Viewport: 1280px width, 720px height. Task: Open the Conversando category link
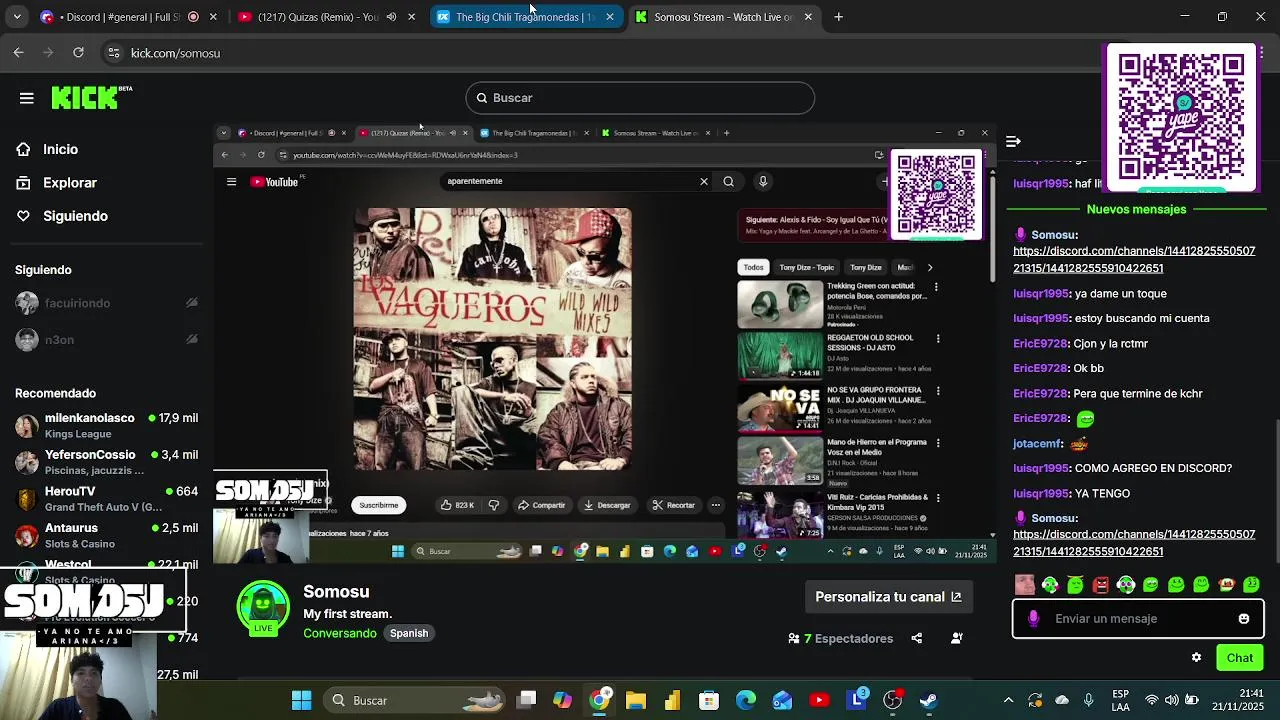tap(340, 633)
